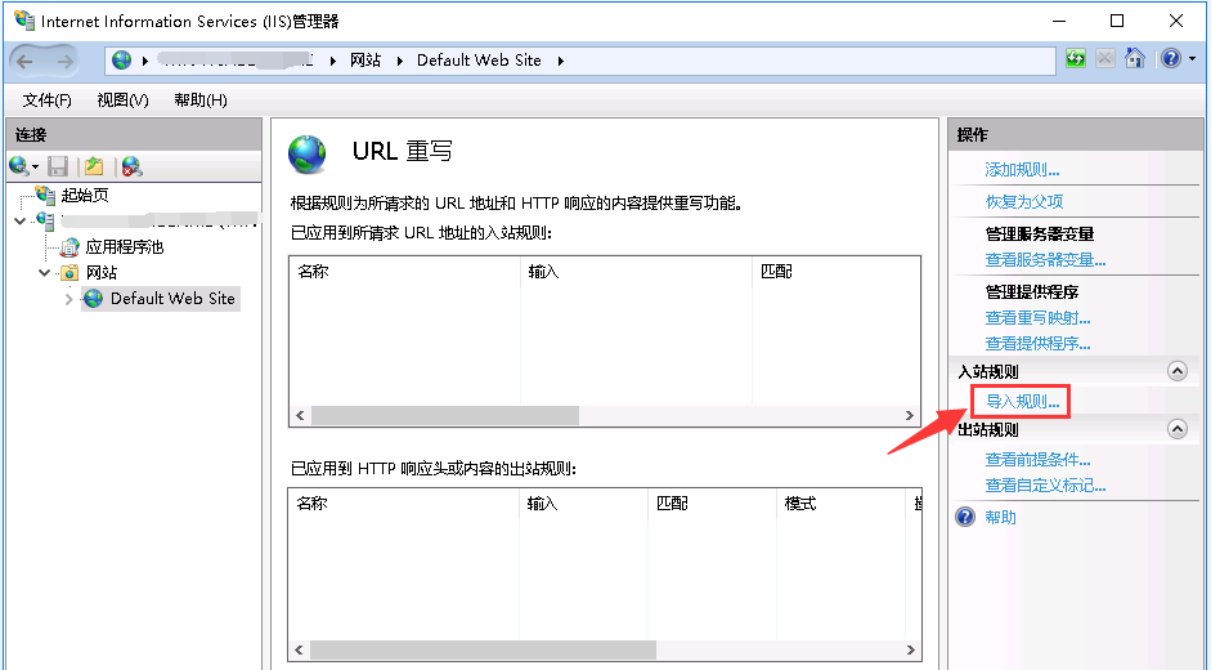Image resolution: width=1212 pixels, height=670 pixels.
Task: Click the up-folder connections toolbar icon
Action: click(x=94, y=166)
